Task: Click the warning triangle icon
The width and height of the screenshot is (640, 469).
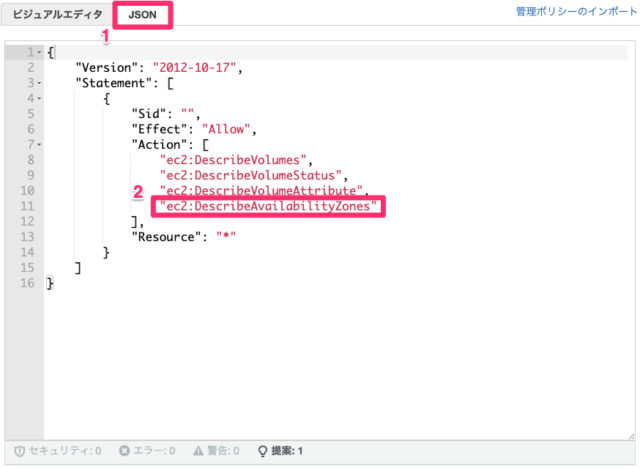Action: pyautogui.click(x=198, y=451)
